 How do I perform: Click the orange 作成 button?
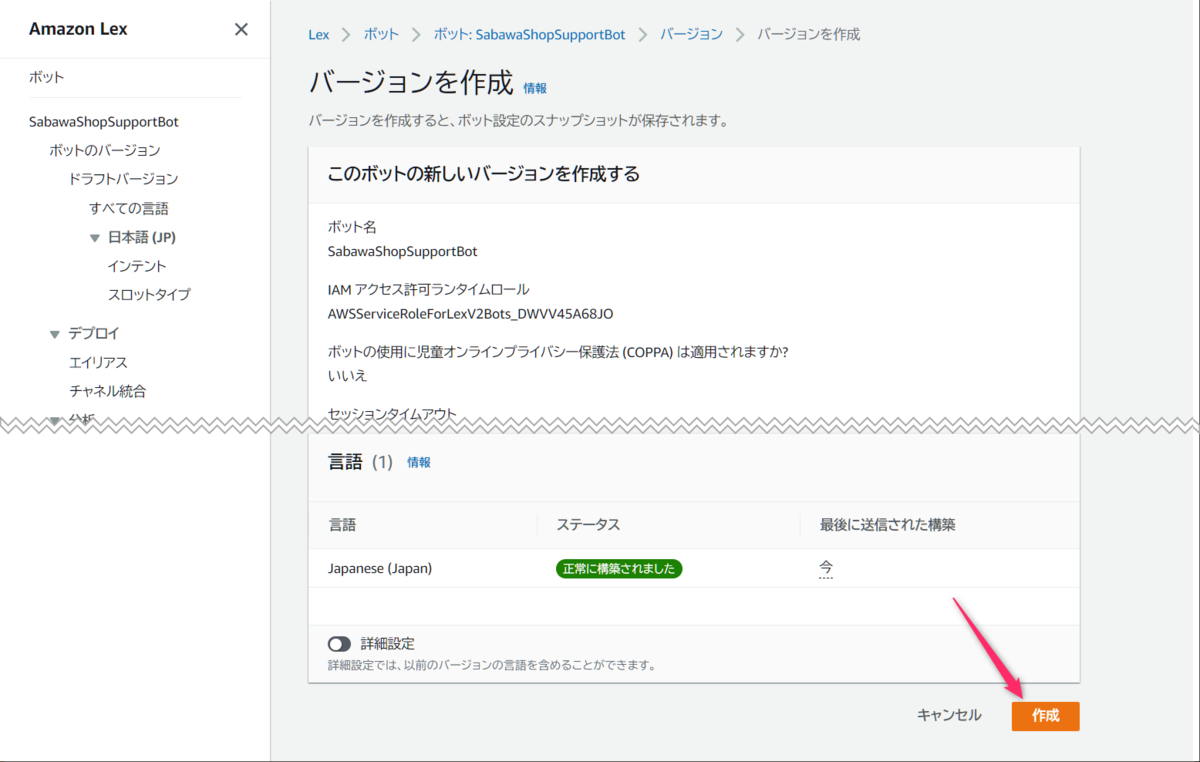tap(1045, 716)
